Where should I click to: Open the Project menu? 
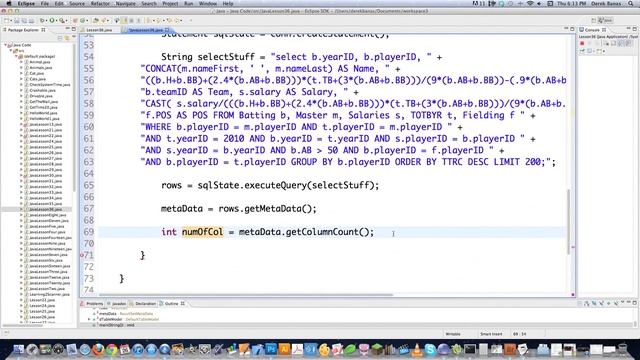click(170, 4)
